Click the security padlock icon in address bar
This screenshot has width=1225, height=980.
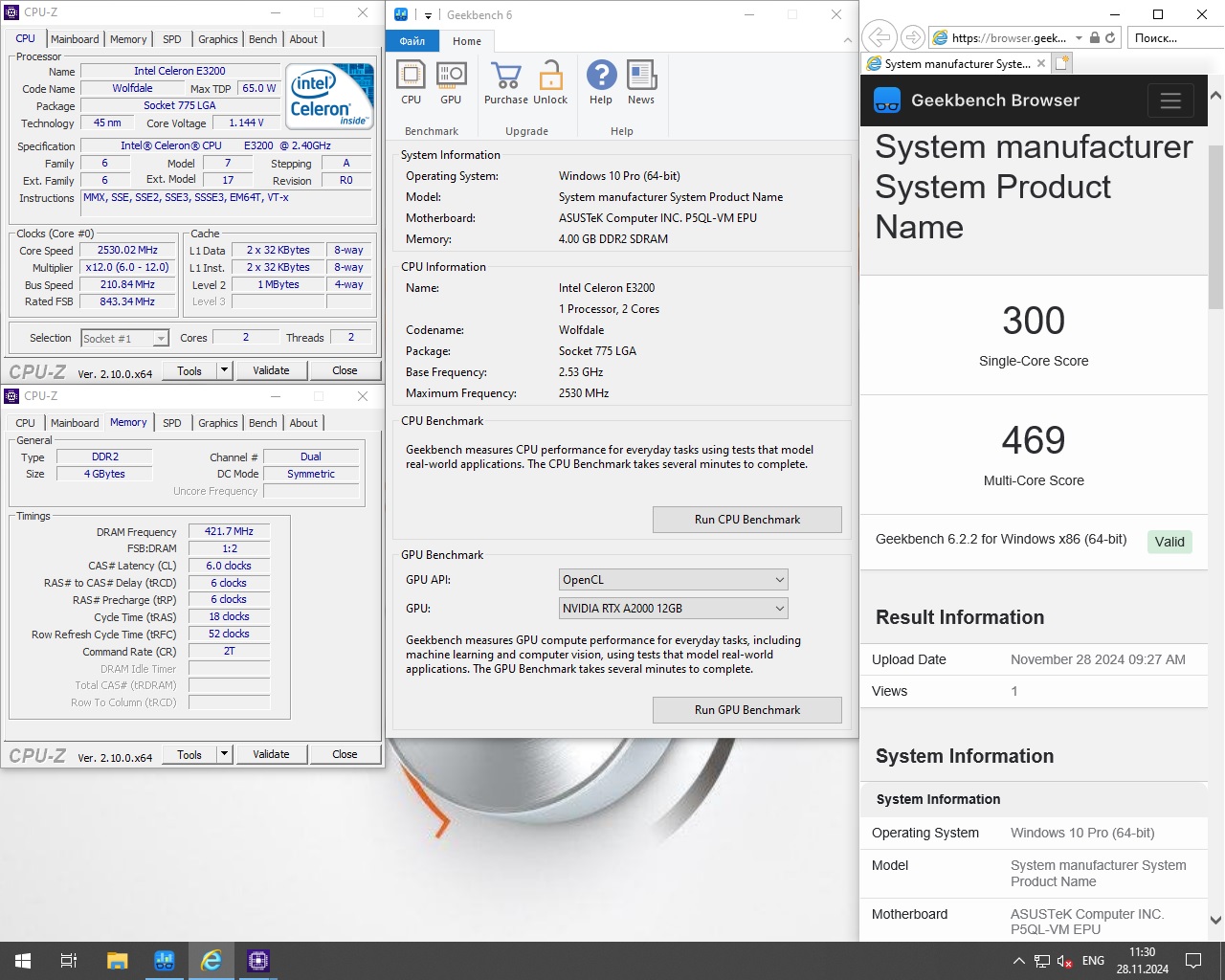click(1095, 38)
